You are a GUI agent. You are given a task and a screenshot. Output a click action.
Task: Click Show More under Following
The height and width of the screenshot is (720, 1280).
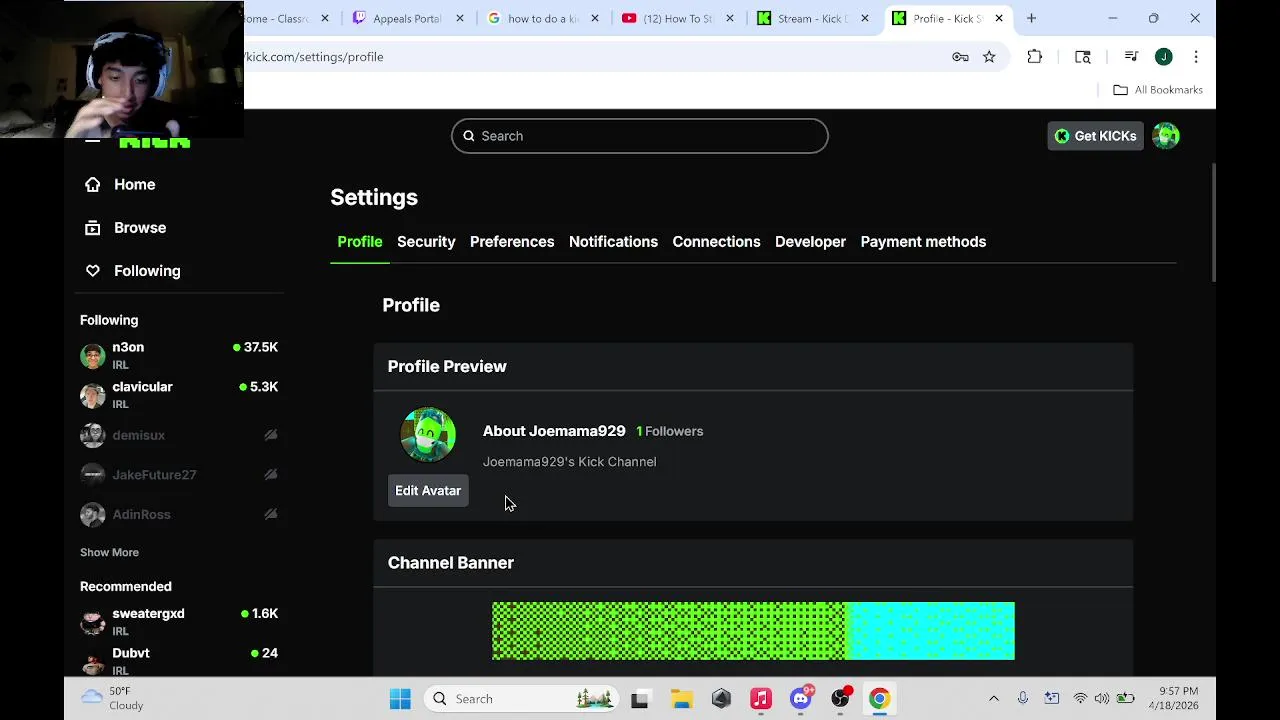[109, 552]
